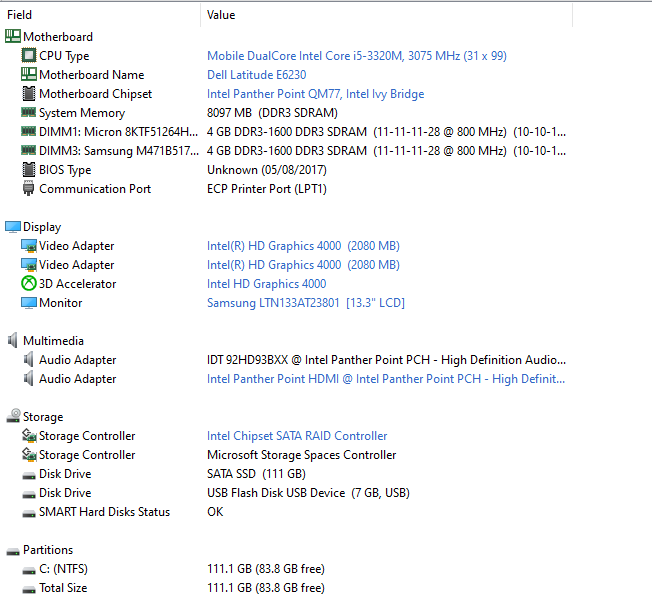Select the SMART Hard Disks Status row

click(285, 512)
